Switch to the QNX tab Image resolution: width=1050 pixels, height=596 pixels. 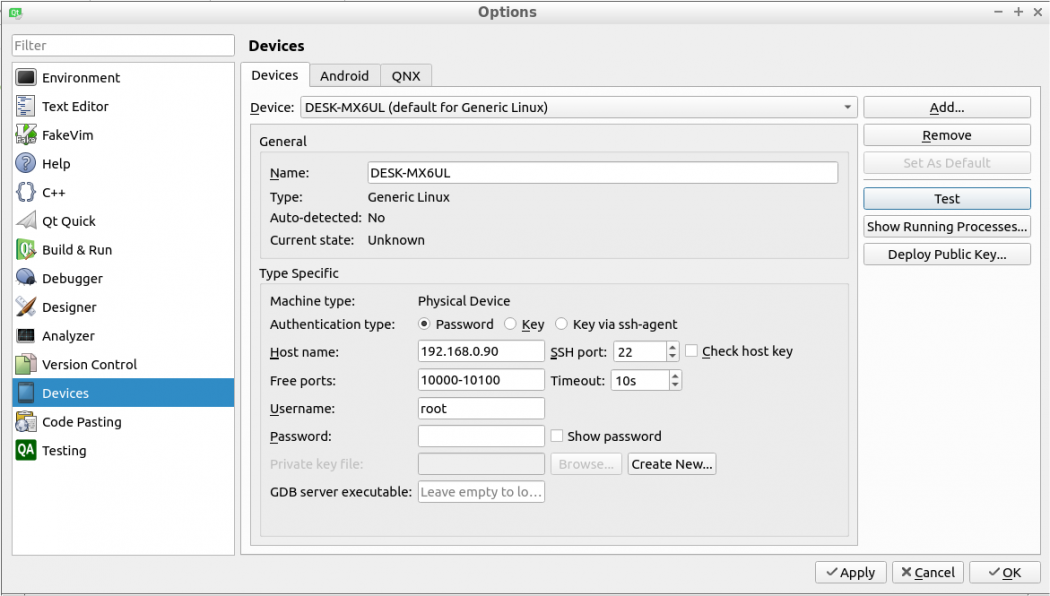tap(406, 76)
